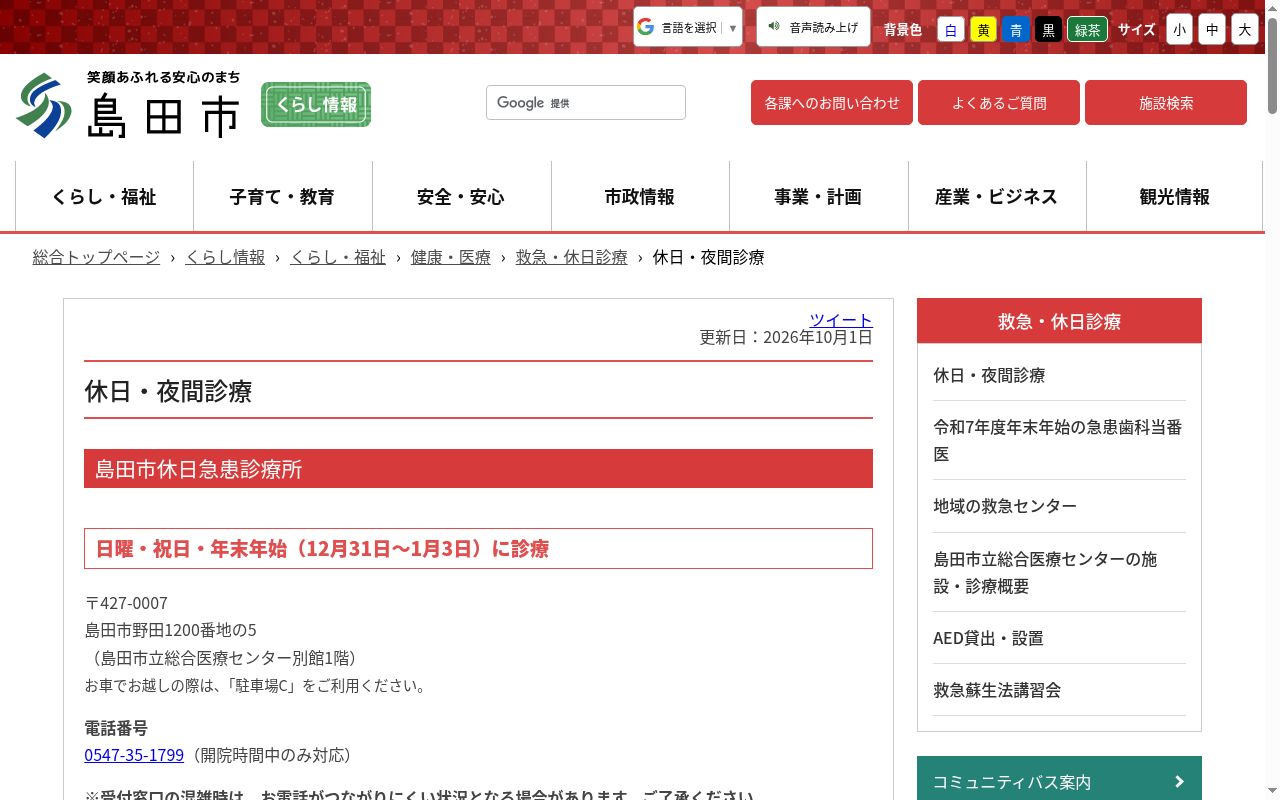
Task: Set text size to large (大)
Action: [x=1245, y=29]
